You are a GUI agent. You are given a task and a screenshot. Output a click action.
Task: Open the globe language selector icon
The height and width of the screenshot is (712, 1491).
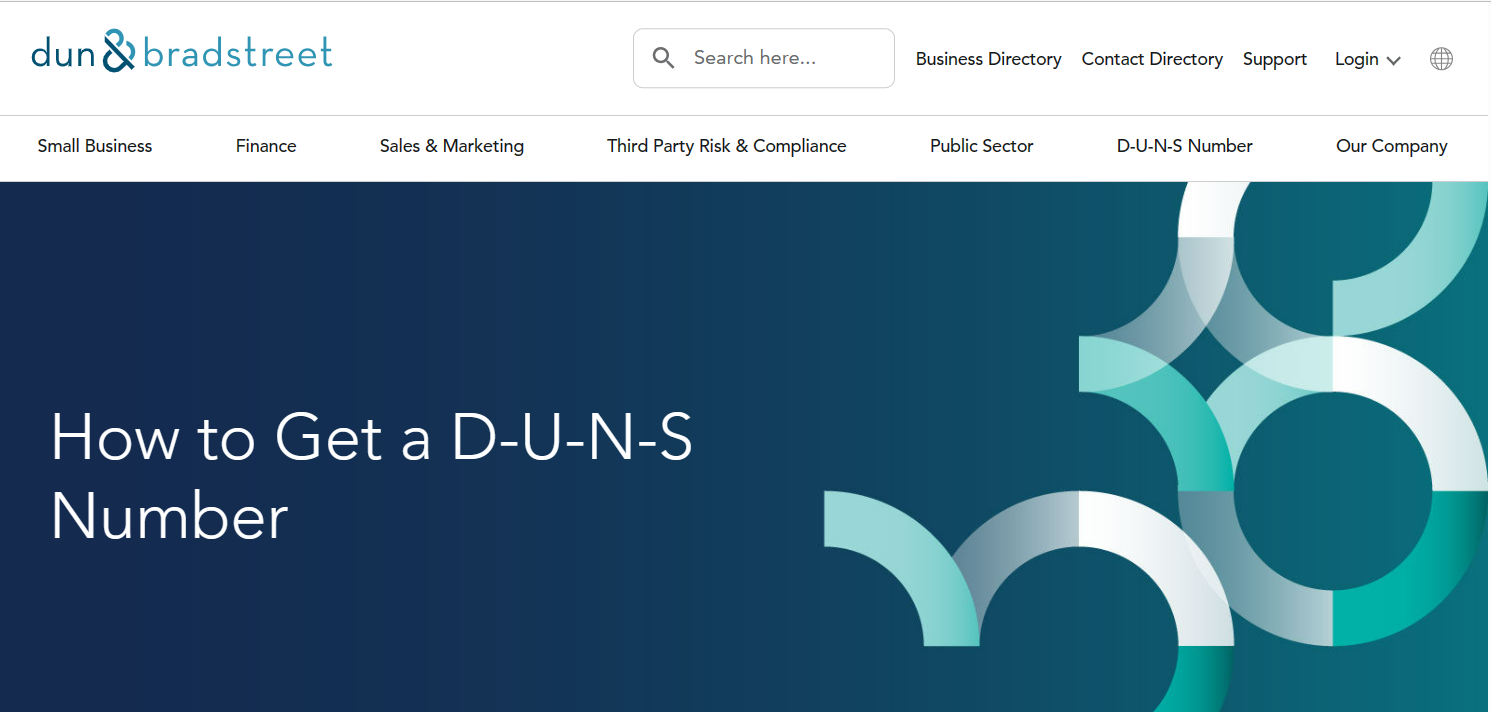(x=1441, y=58)
